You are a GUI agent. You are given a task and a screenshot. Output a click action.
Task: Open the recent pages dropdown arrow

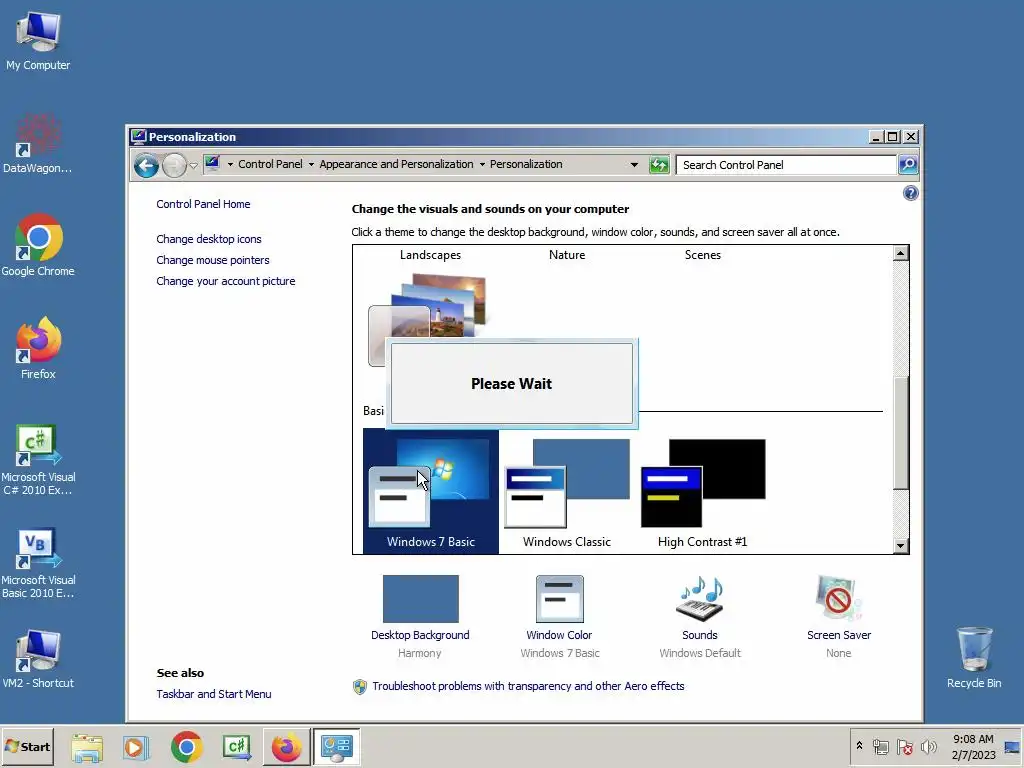(193, 165)
